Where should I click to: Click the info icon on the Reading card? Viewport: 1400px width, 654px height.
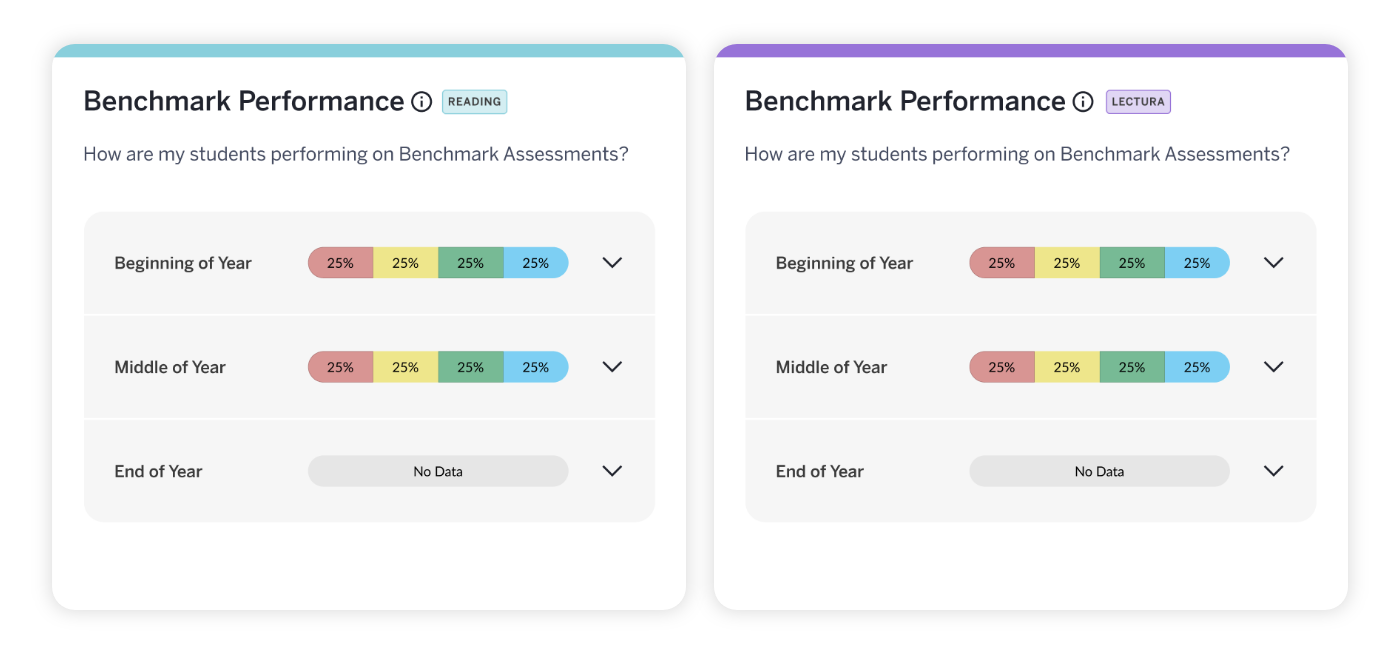click(421, 101)
